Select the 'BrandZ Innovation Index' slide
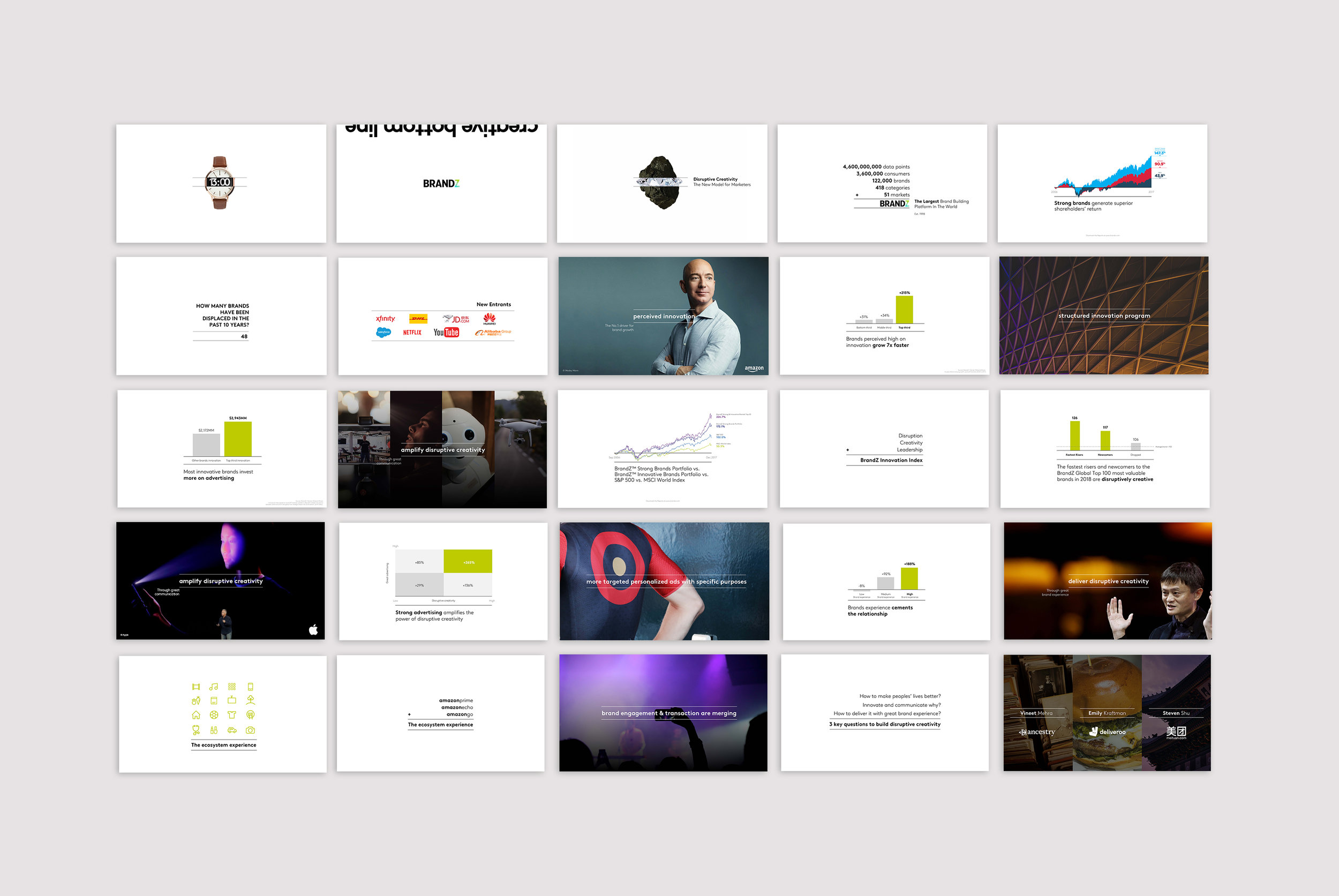This screenshot has width=1339, height=896. (884, 449)
